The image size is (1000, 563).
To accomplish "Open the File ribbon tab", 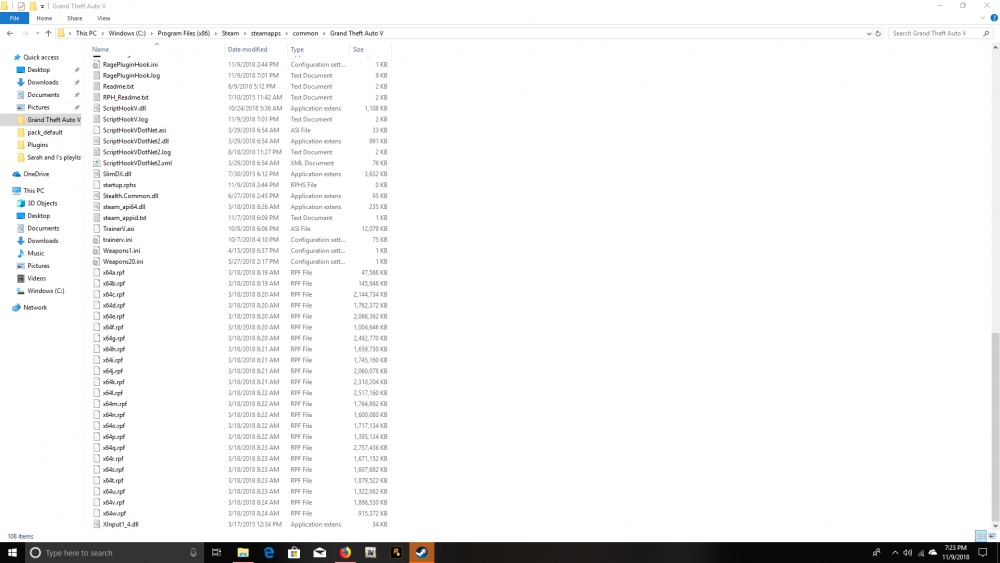I will tap(14, 18).
